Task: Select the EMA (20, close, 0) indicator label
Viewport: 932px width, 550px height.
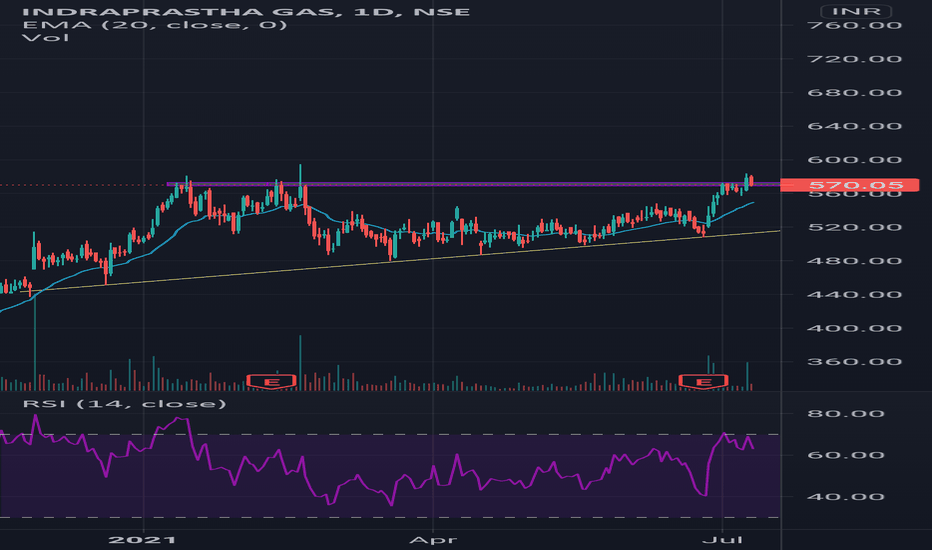Action: tap(155, 25)
